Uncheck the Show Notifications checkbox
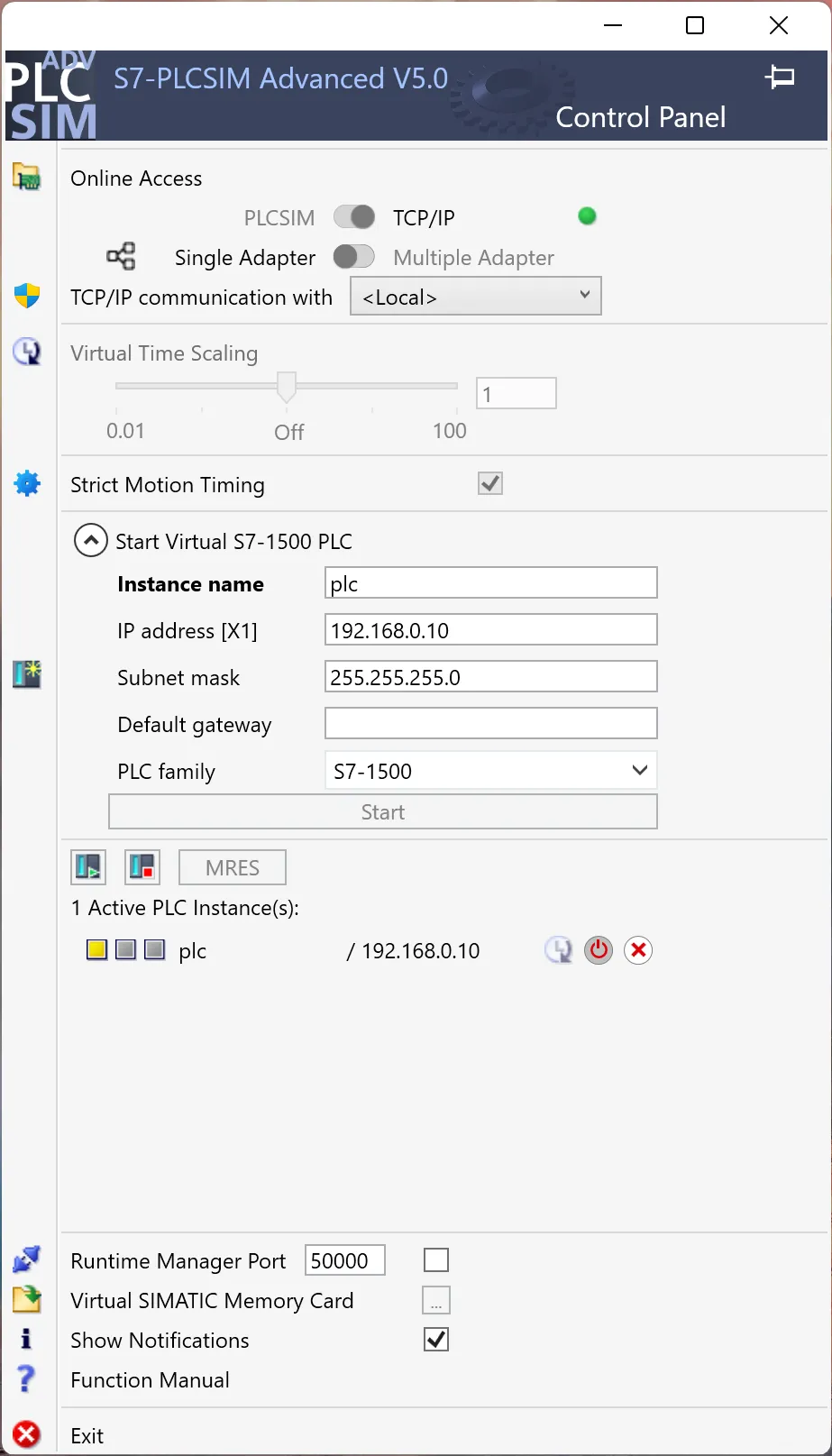 pos(436,1340)
